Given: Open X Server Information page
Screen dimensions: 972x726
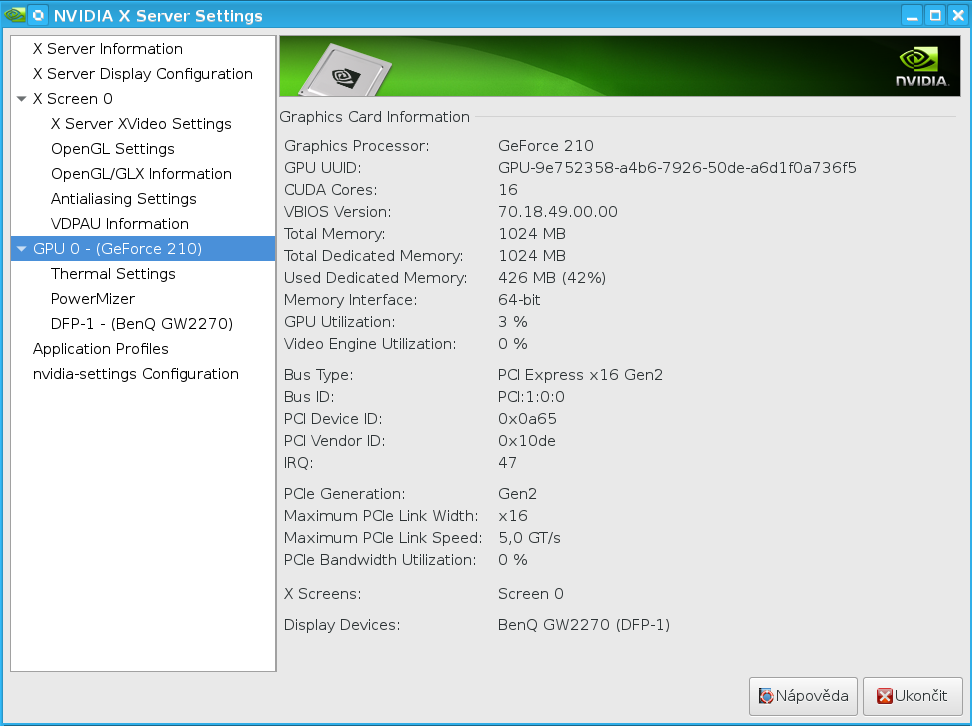Looking at the screenshot, I should [x=108, y=49].
